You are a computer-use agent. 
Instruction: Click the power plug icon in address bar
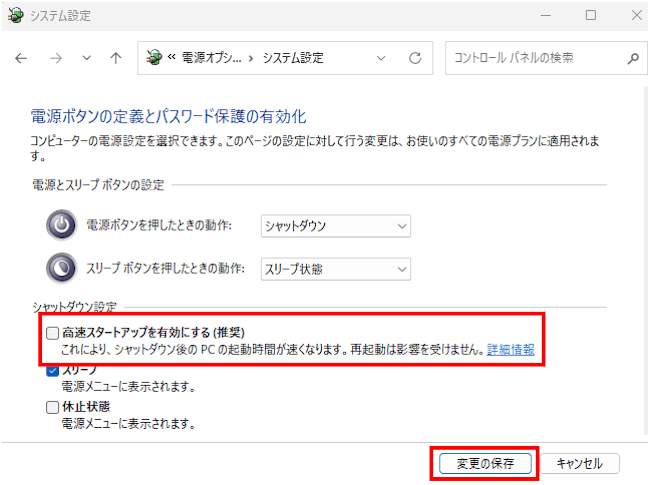coord(154,58)
